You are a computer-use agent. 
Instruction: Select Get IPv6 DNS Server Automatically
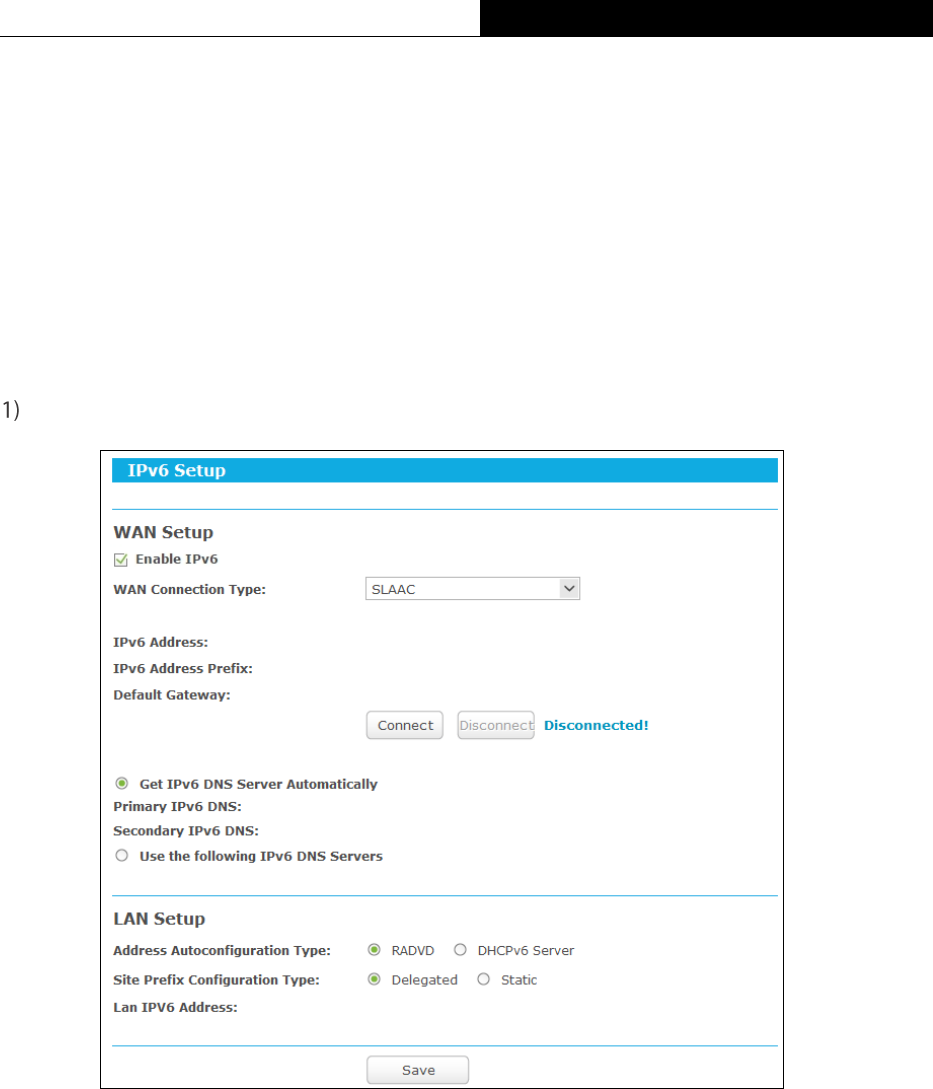click(x=122, y=783)
